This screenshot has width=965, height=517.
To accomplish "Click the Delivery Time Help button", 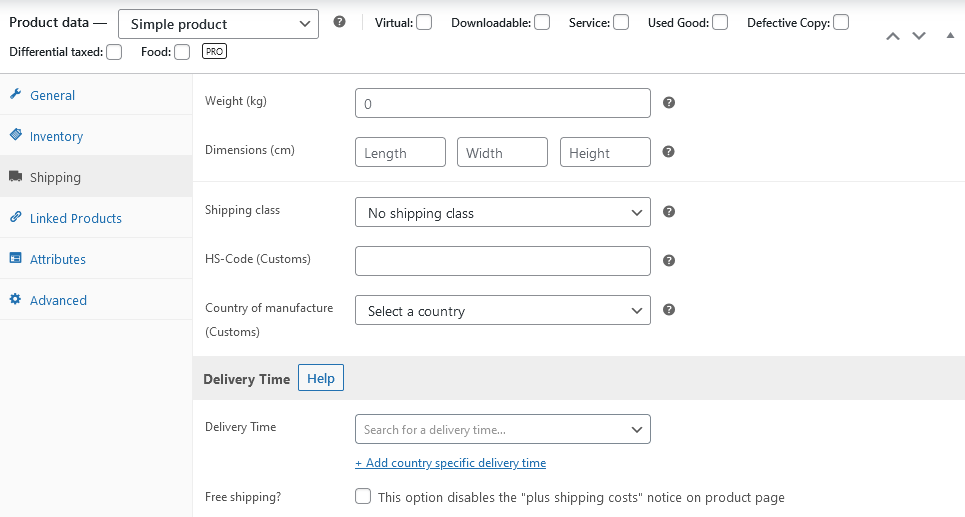I will [x=321, y=378].
